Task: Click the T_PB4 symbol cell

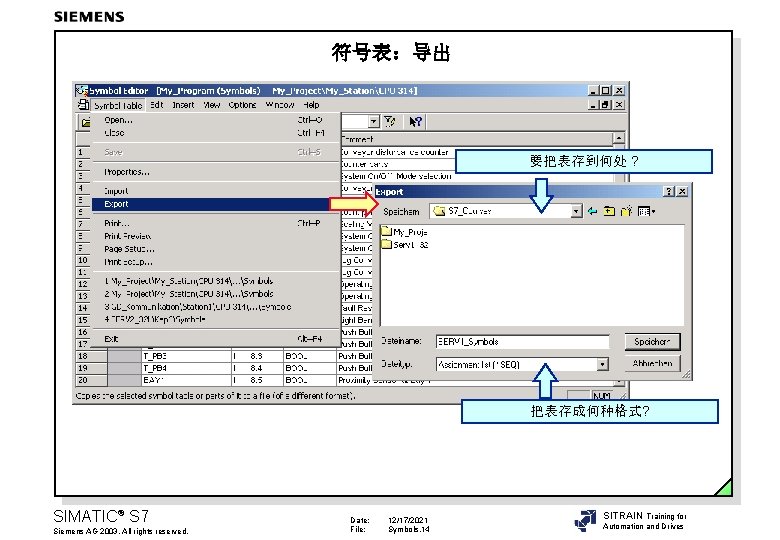Action: pos(187,368)
